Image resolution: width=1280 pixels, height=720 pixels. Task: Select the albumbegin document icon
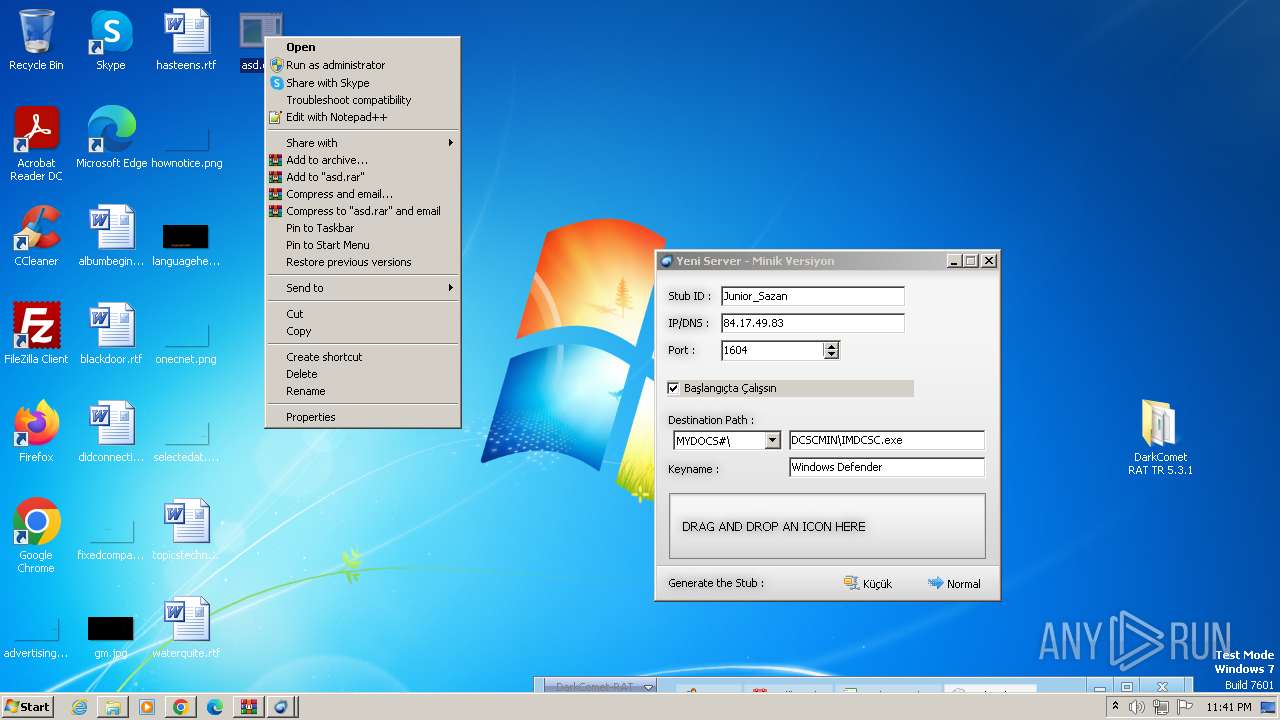(111, 236)
